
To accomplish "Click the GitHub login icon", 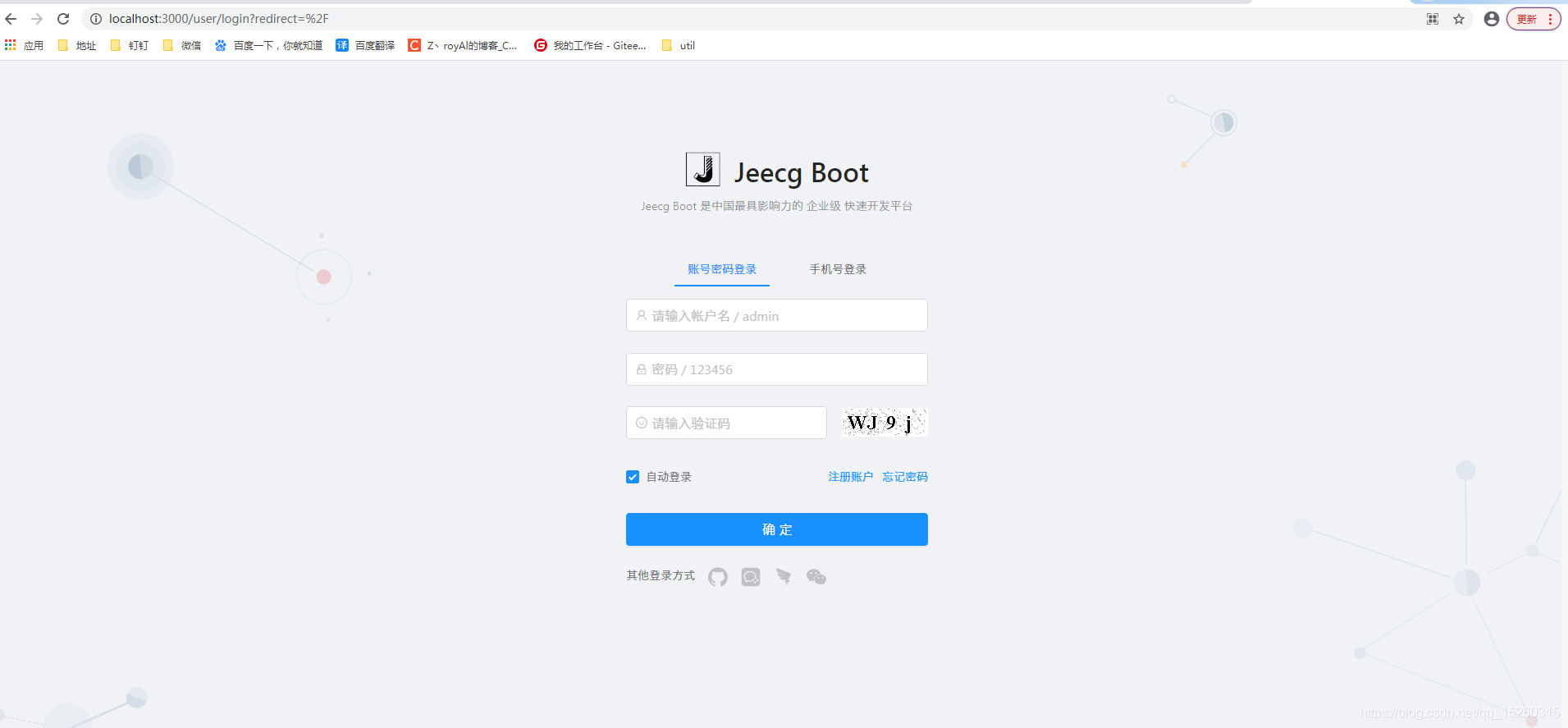I will [718, 577].
